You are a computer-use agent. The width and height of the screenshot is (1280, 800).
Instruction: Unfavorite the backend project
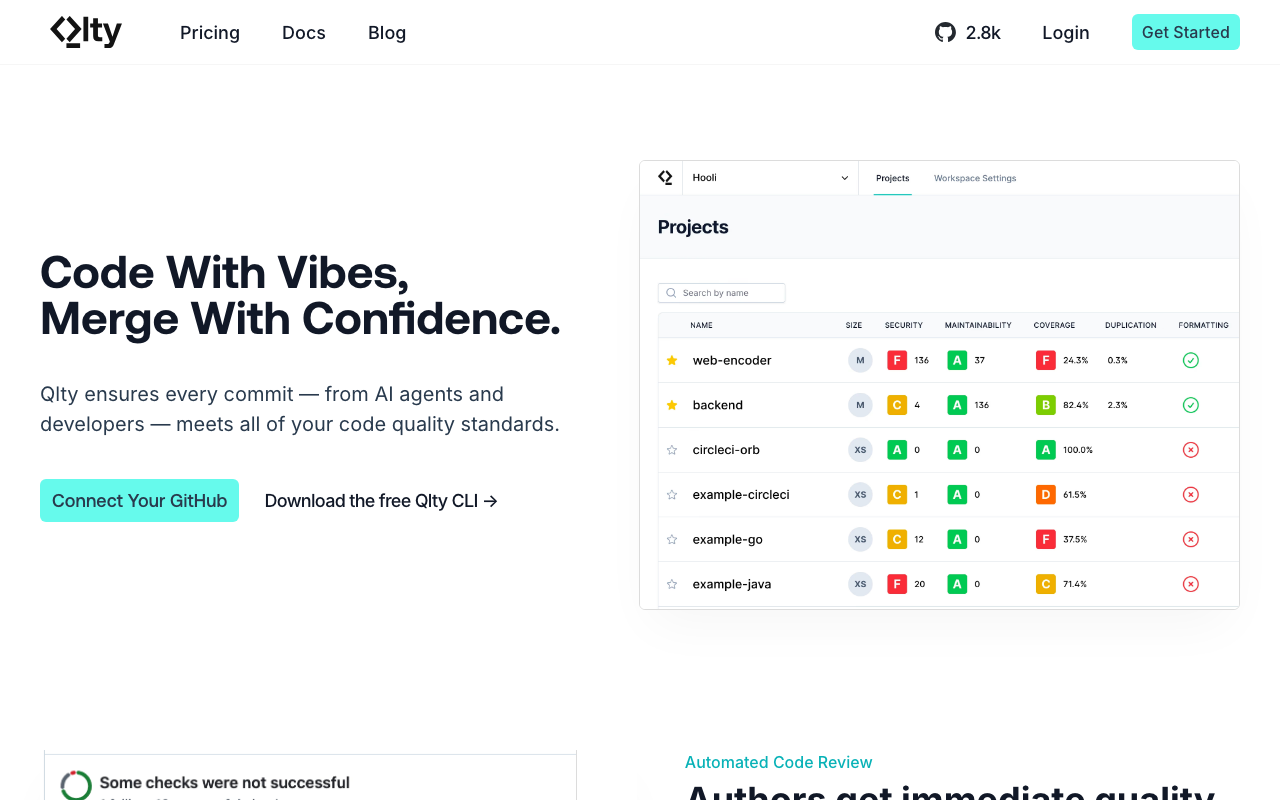(672, 405)
